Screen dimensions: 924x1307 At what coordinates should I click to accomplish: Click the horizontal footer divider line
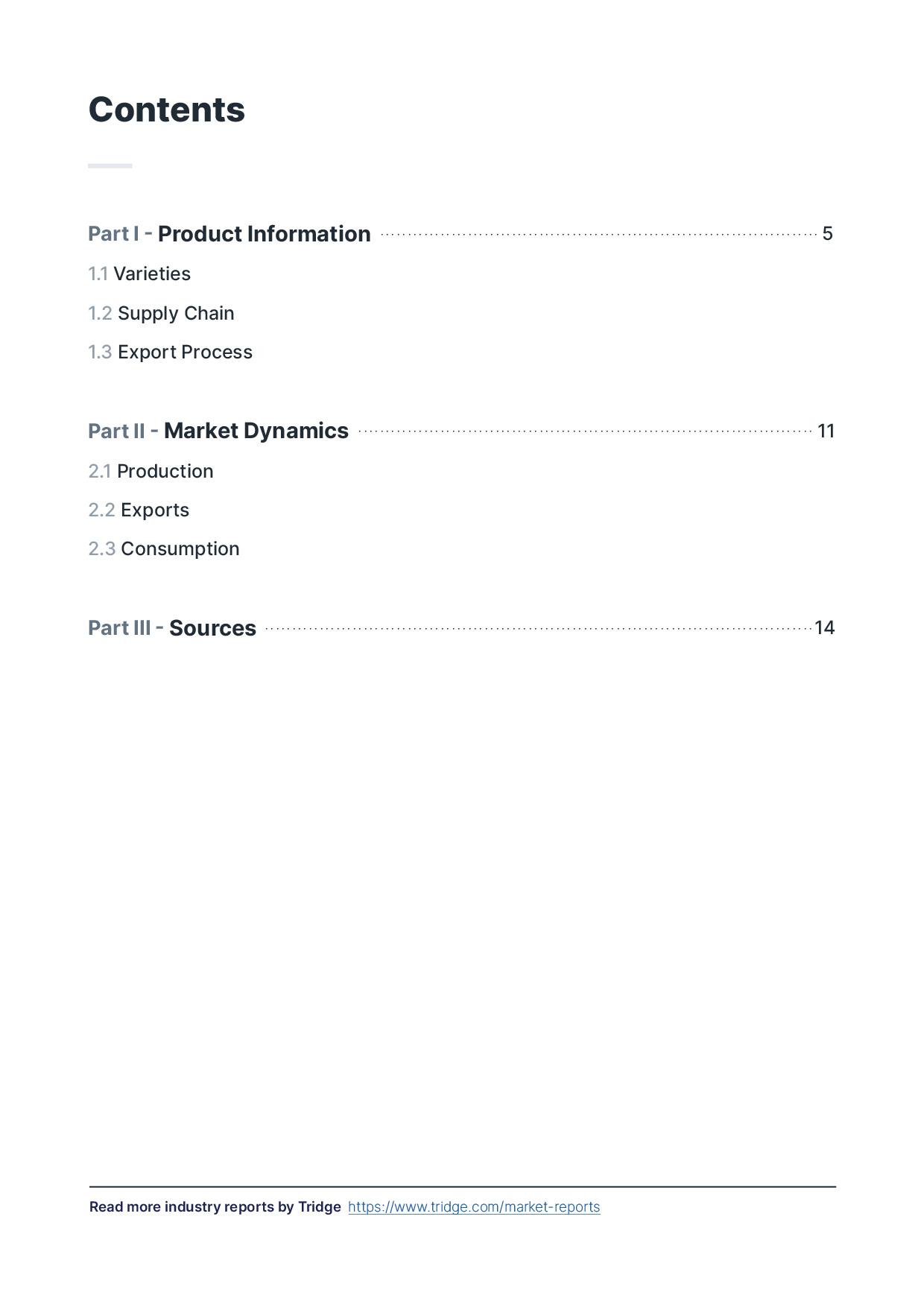coord(462,1186)
